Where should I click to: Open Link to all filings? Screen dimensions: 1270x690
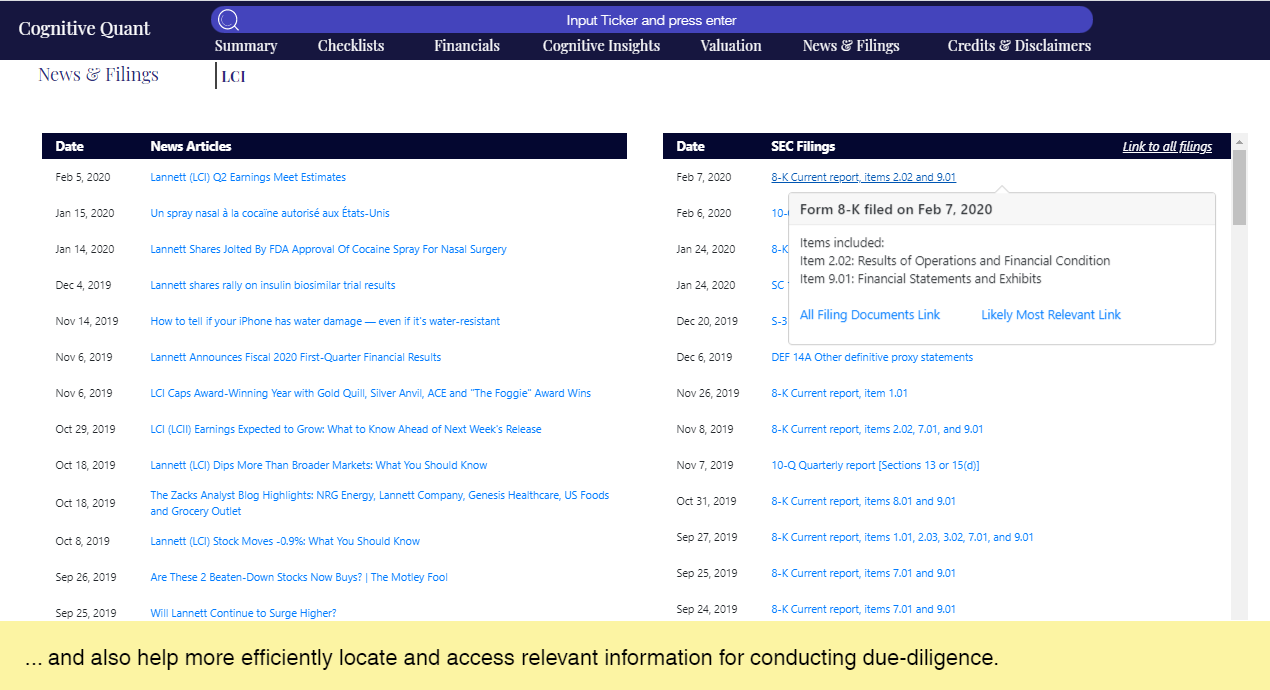[x=1166, y=145]
